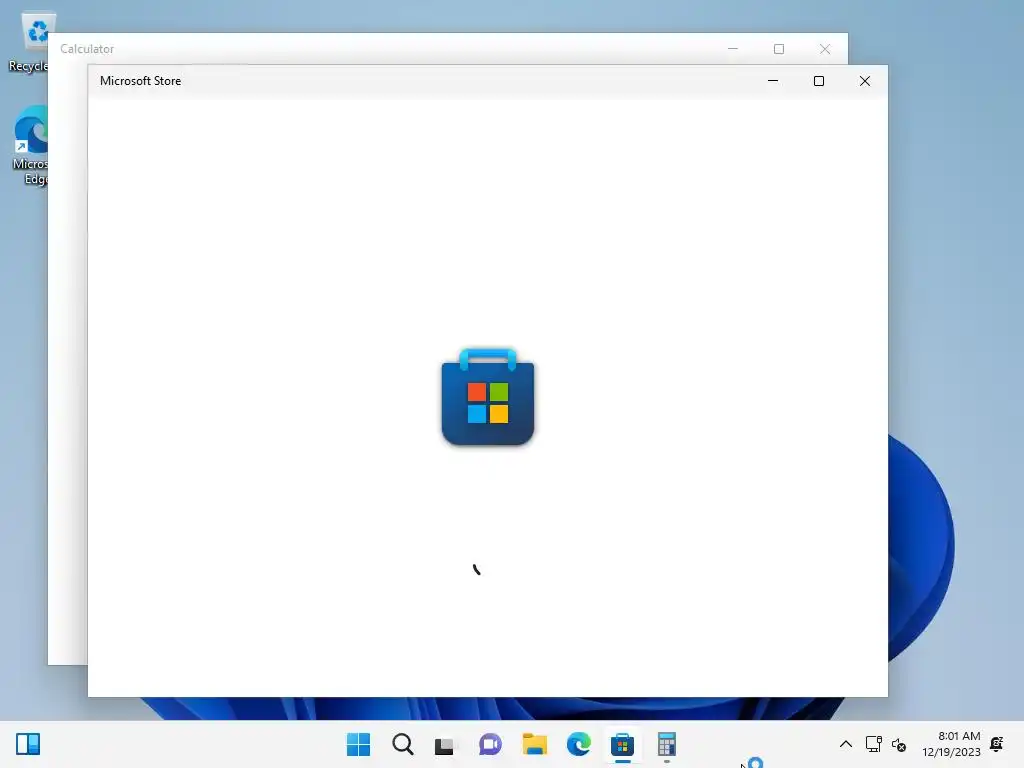Image resolution: width=1024 pixels, height=768 pixels.
Task: Select Recycle Bin desktop icon
Action: (30, 43)
